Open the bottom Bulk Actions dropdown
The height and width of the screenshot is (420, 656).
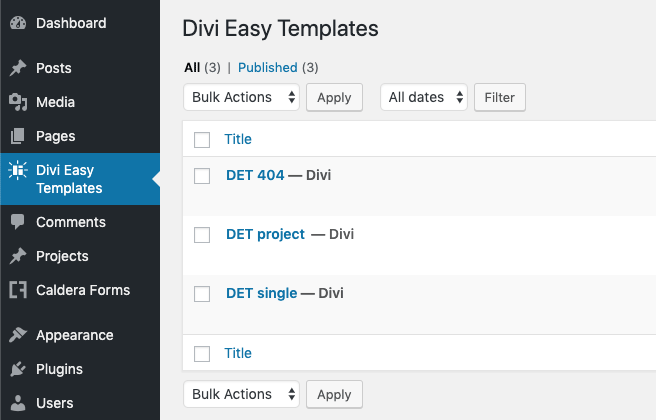242,394
